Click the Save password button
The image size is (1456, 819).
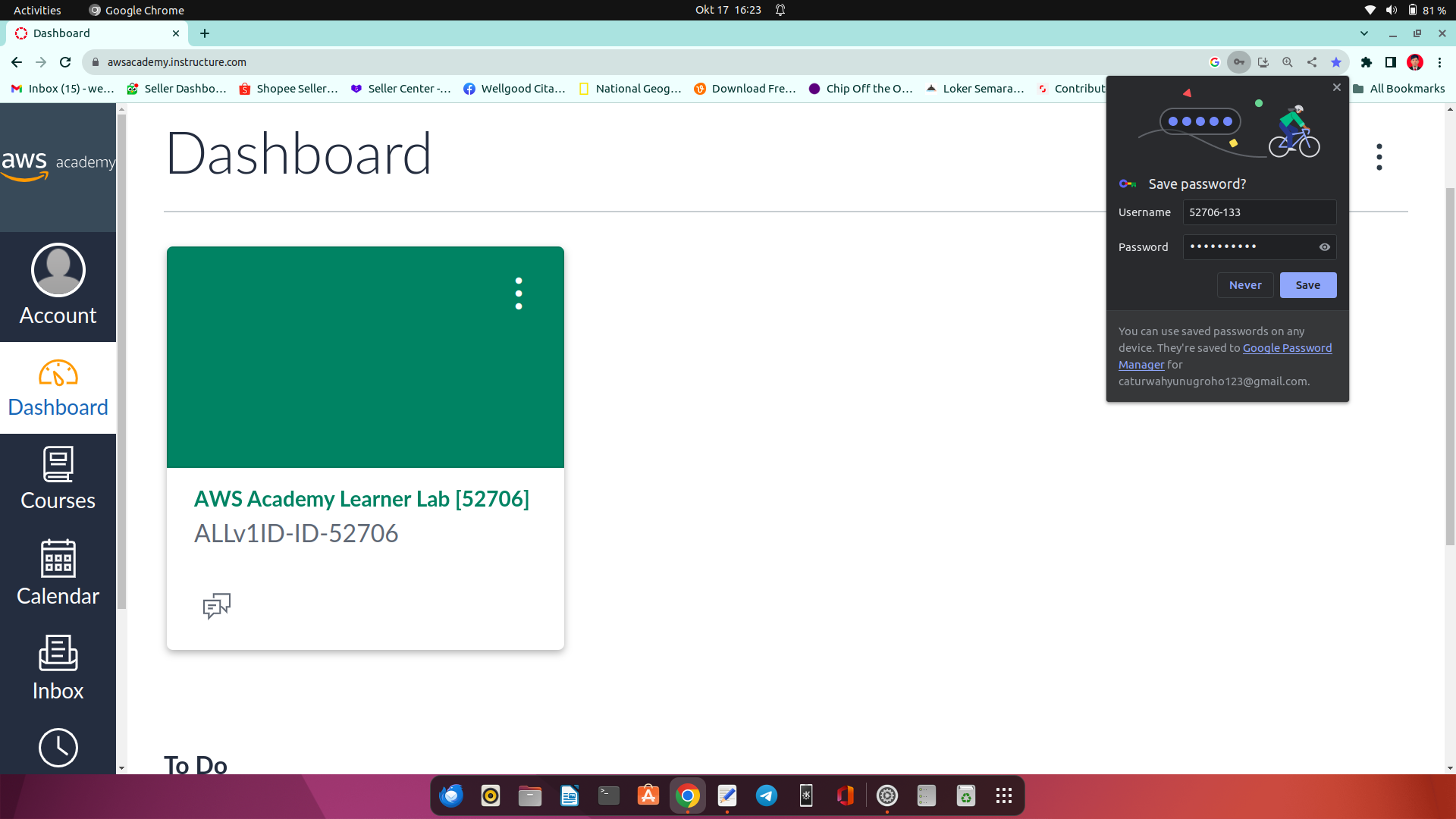click(1307, 285)
